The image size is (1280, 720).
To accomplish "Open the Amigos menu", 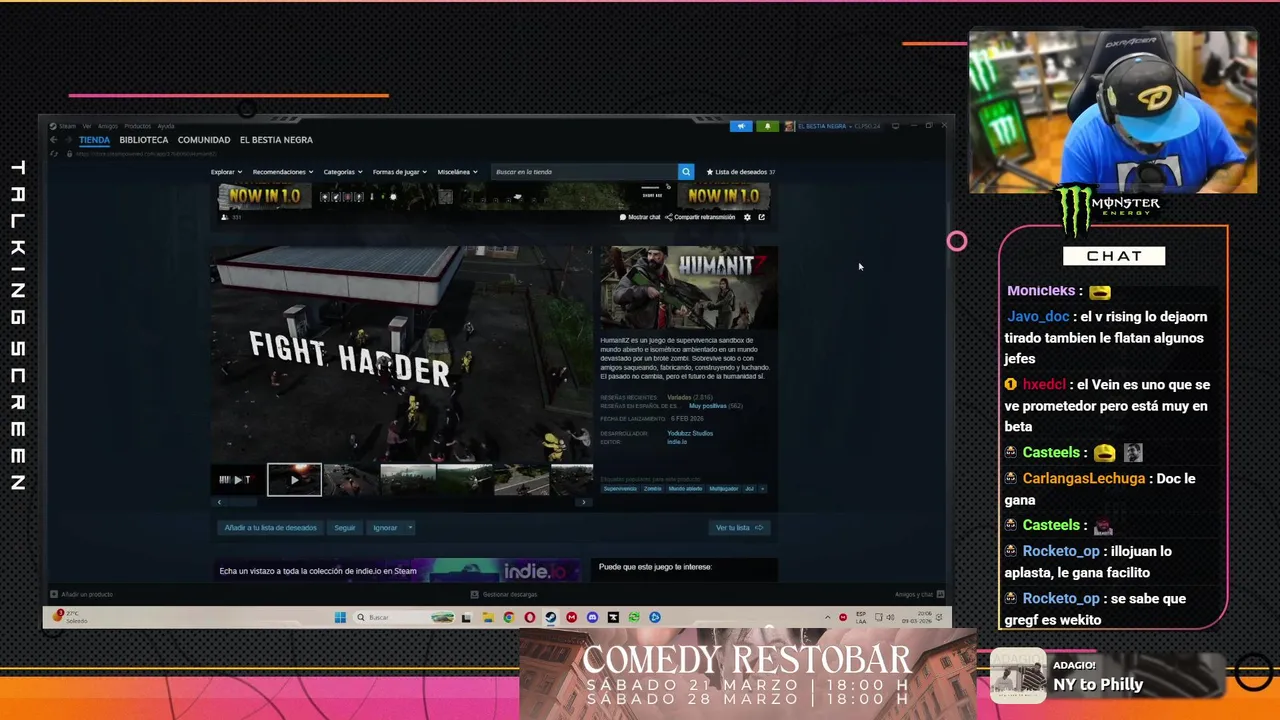I will (107, 126).
